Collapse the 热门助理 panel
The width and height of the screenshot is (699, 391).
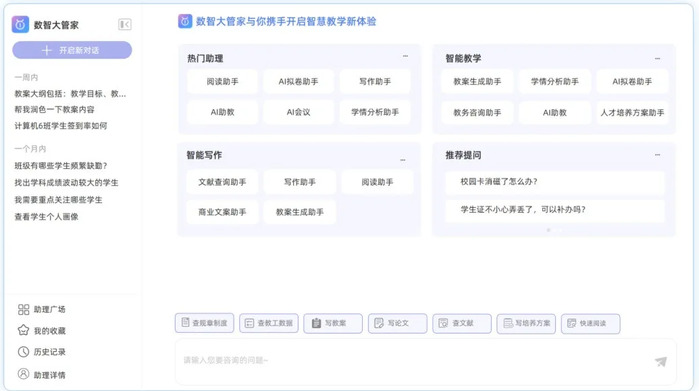(405, 56)
